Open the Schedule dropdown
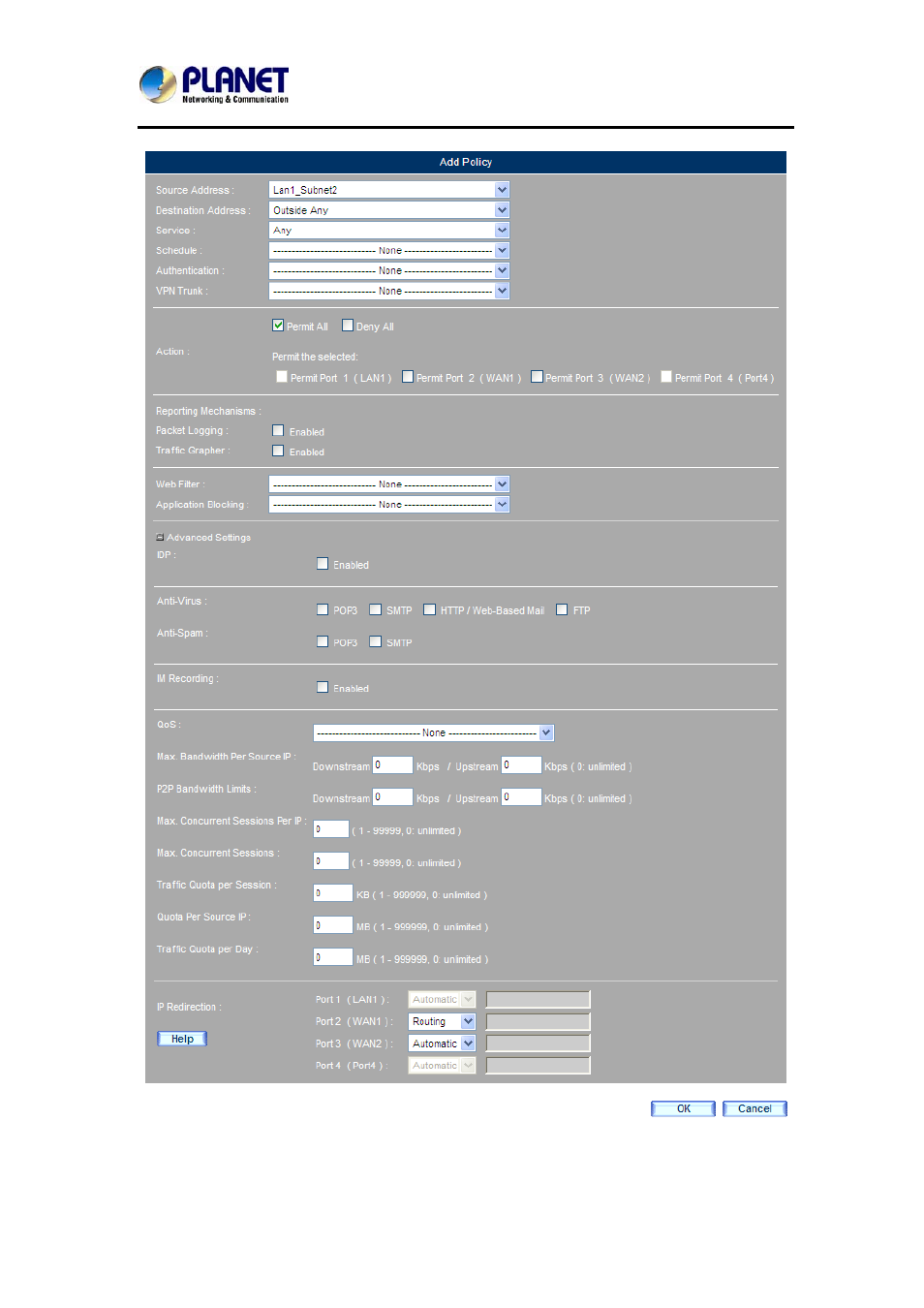 click(x=389, y=251)
